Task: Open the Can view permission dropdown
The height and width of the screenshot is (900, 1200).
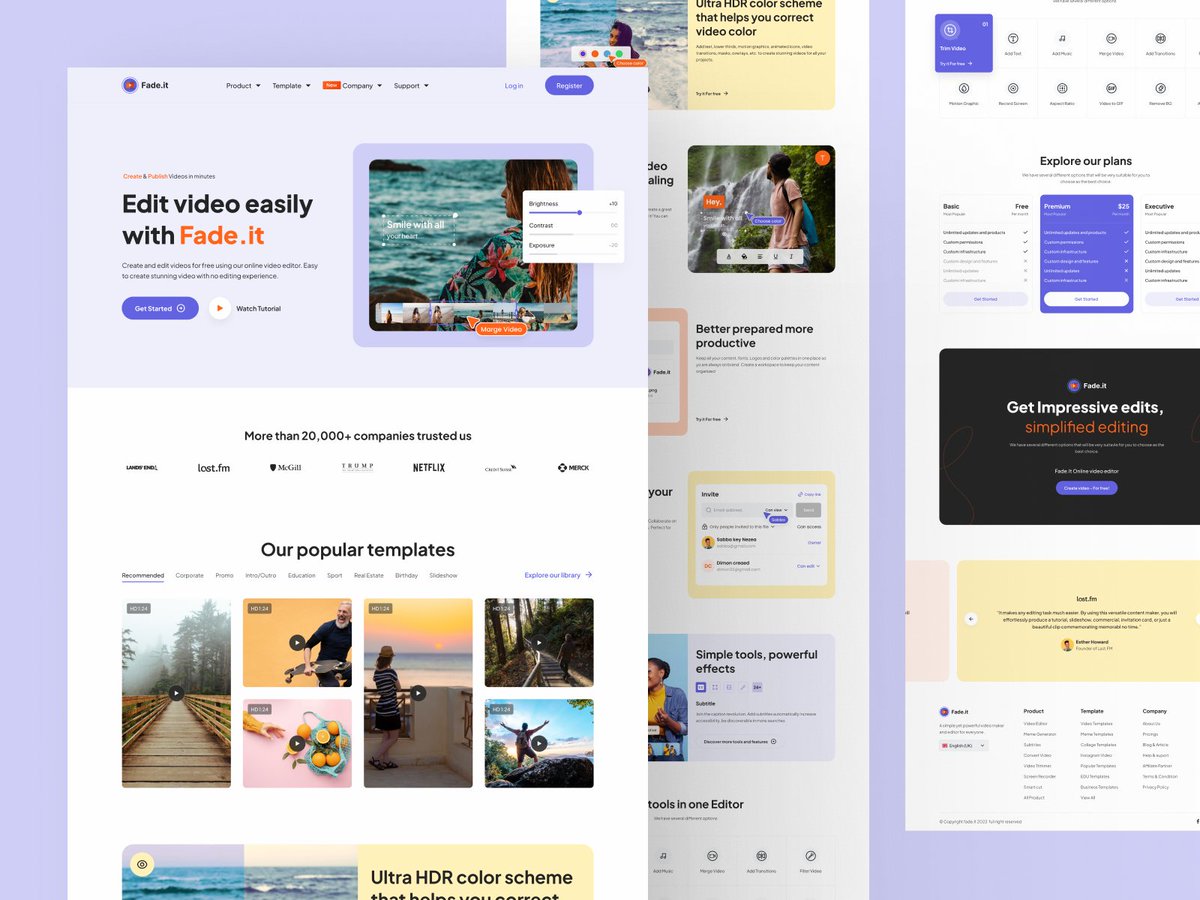Action: (x=776, y=509)
